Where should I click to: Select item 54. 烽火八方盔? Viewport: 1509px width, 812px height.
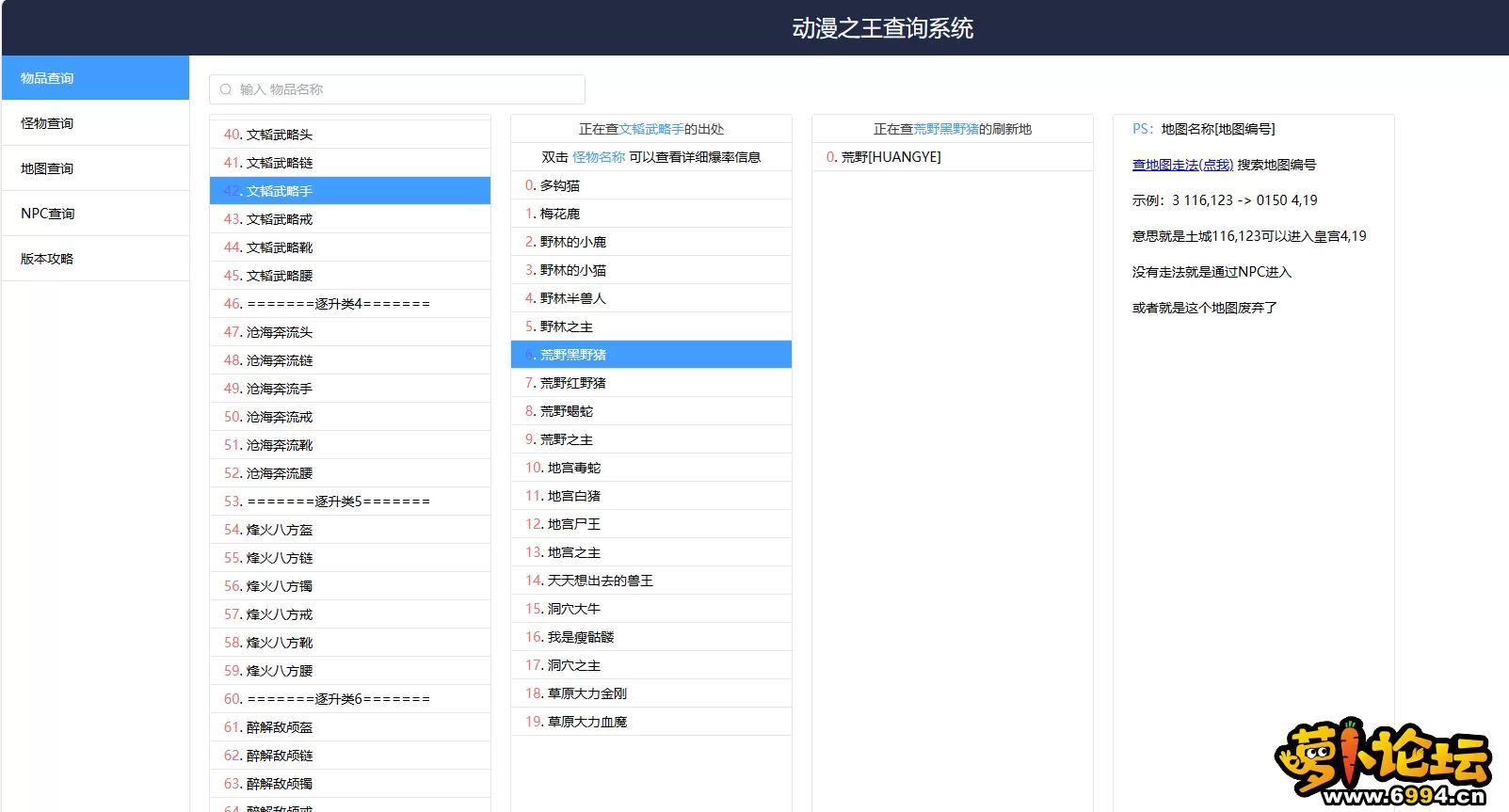tap(350, 530)
